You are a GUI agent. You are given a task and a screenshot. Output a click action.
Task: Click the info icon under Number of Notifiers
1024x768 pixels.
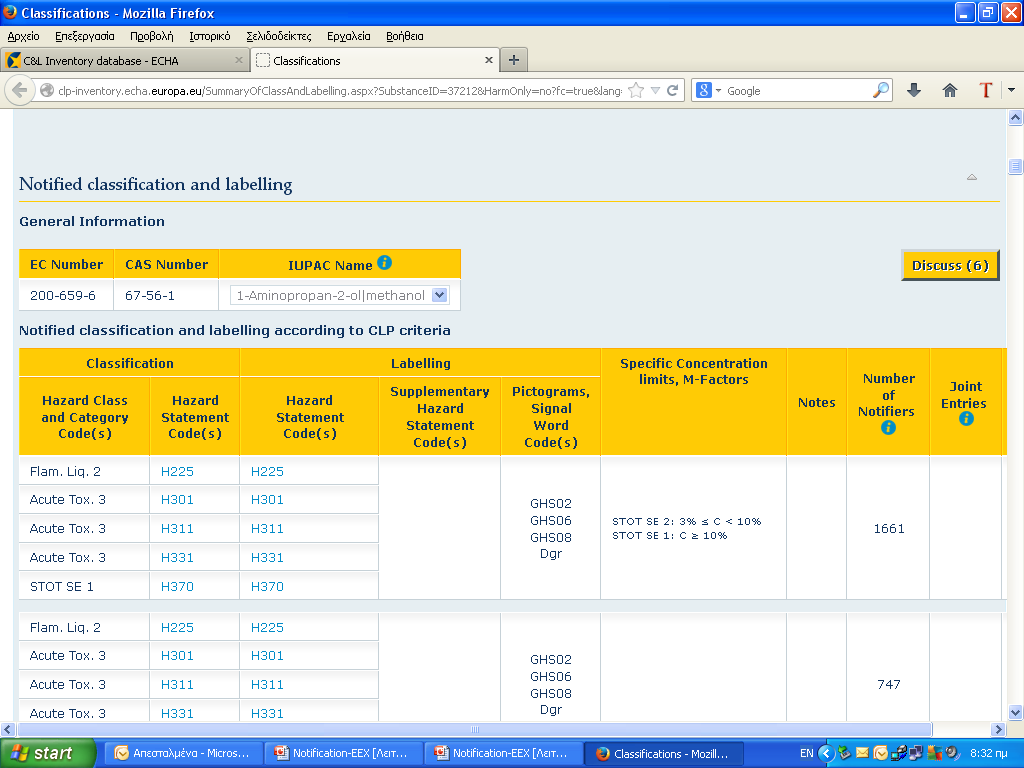(x=888, y=428)
